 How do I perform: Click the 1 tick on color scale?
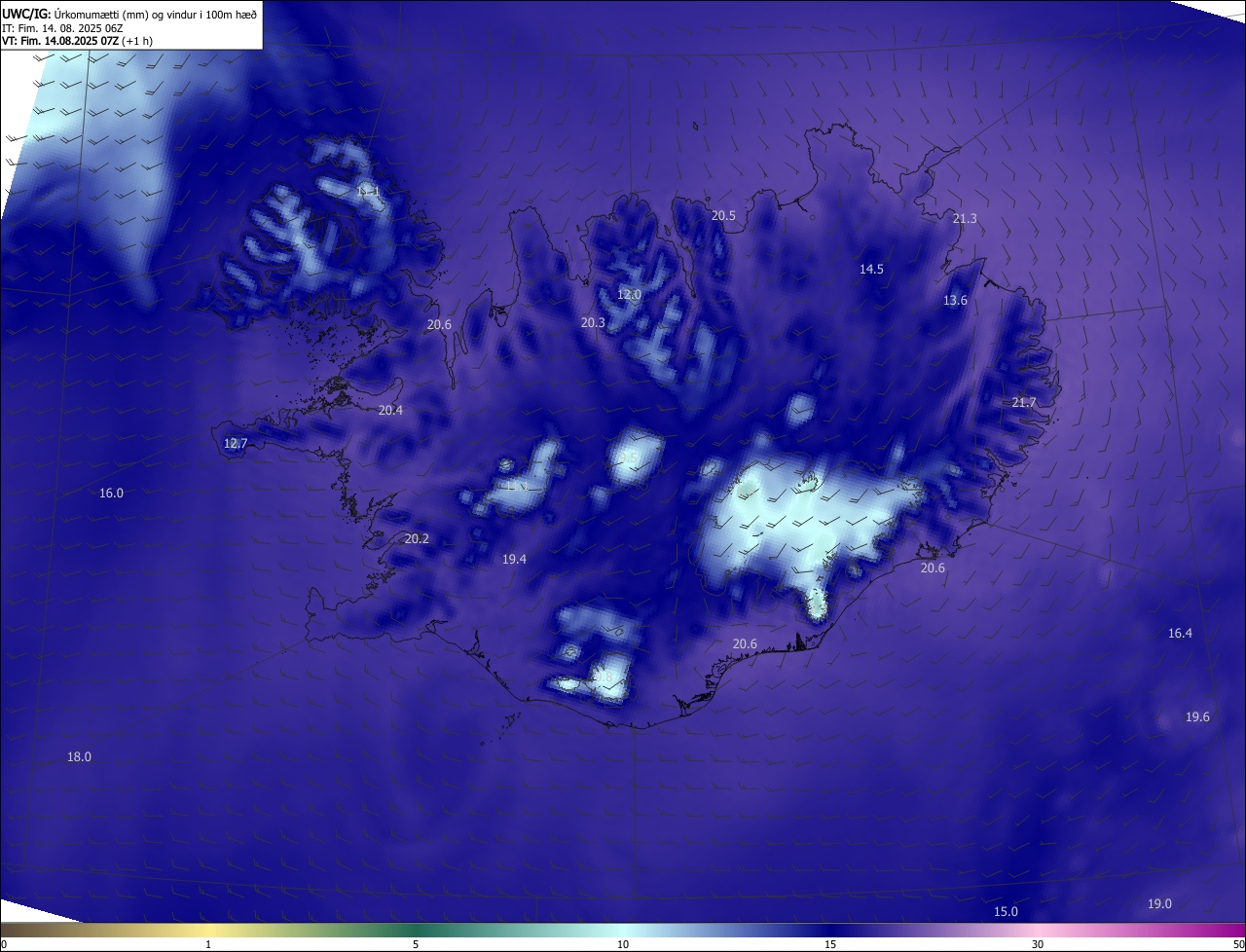(x=209, y=944)
